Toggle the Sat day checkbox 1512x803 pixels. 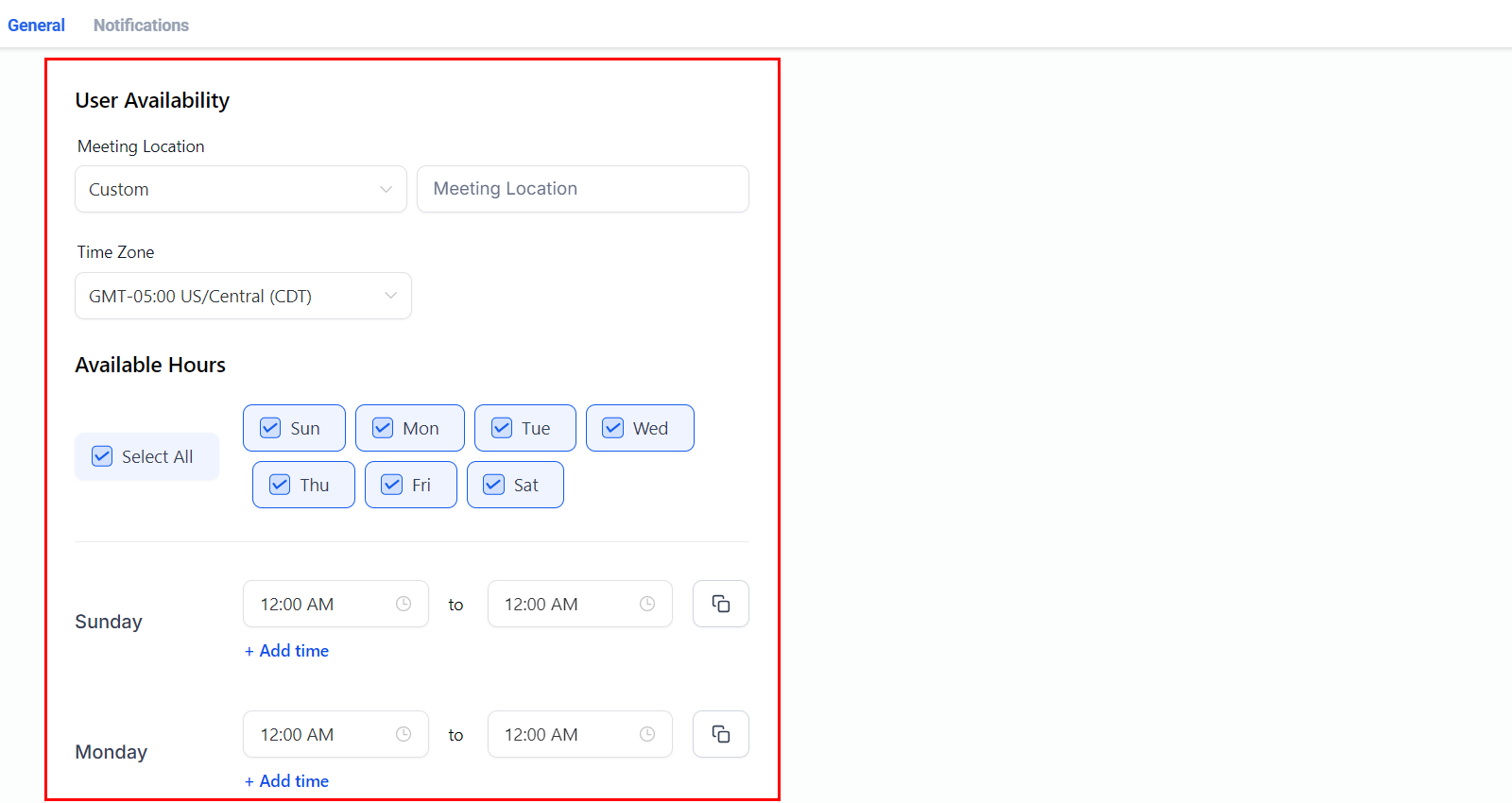click(494, 485)
